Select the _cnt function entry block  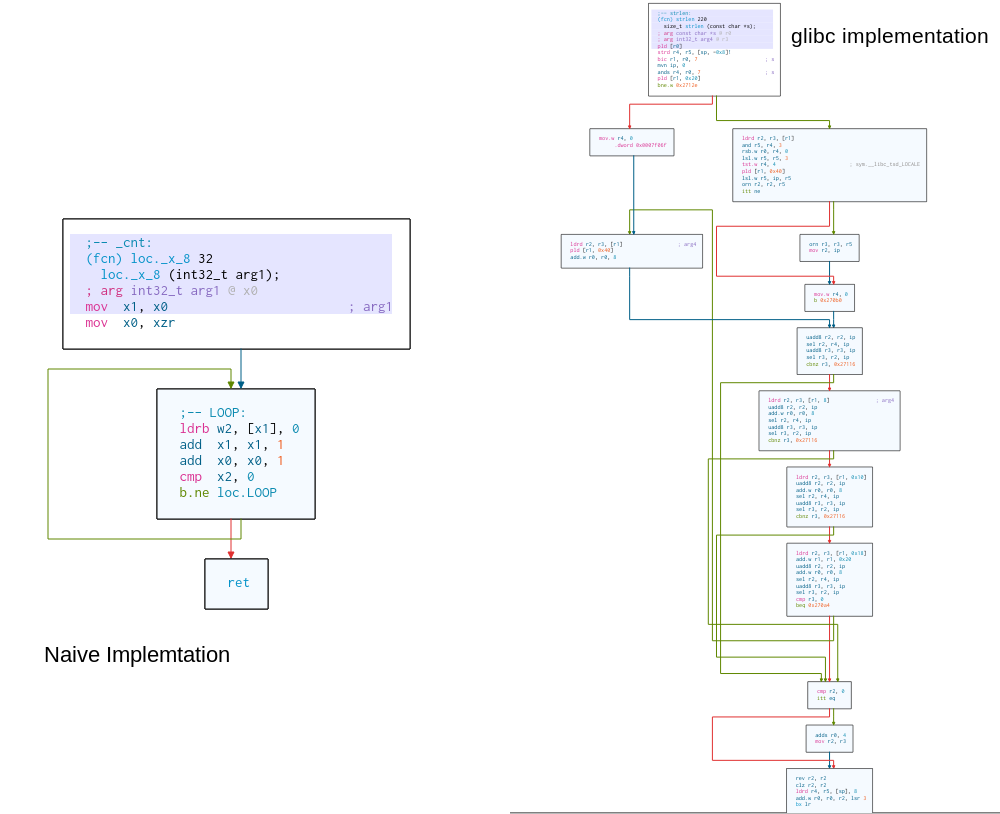click(x=236, y=284)
